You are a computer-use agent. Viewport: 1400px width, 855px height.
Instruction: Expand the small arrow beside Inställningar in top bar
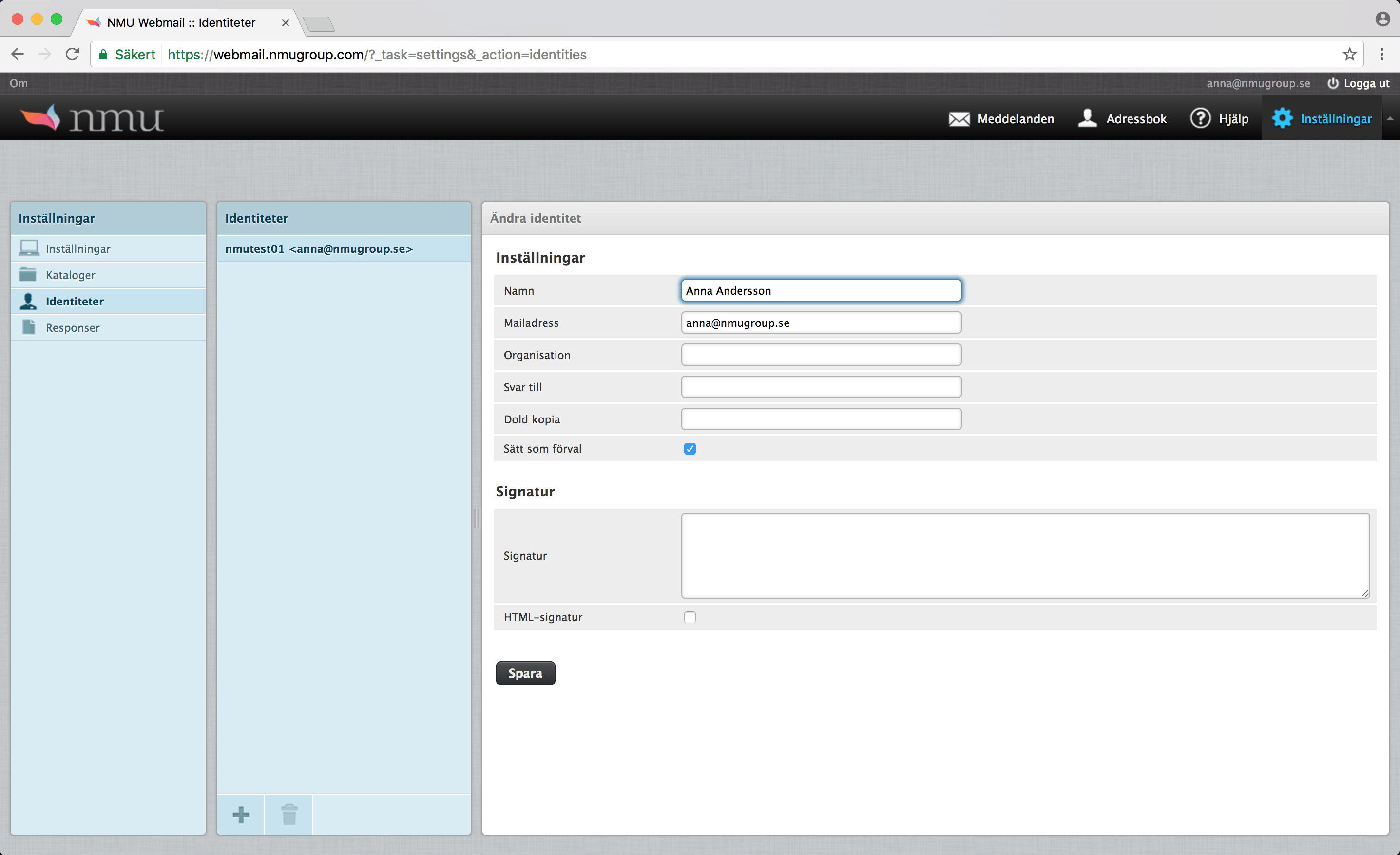point(1390,119)
